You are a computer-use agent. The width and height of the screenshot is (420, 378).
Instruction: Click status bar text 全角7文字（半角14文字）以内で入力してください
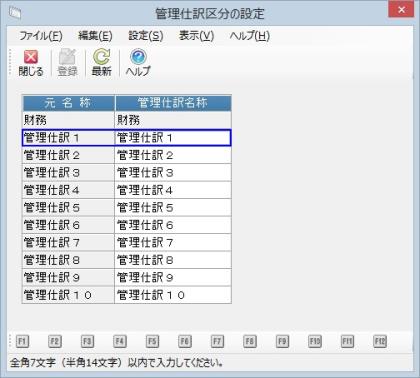(x=116, y=362)
